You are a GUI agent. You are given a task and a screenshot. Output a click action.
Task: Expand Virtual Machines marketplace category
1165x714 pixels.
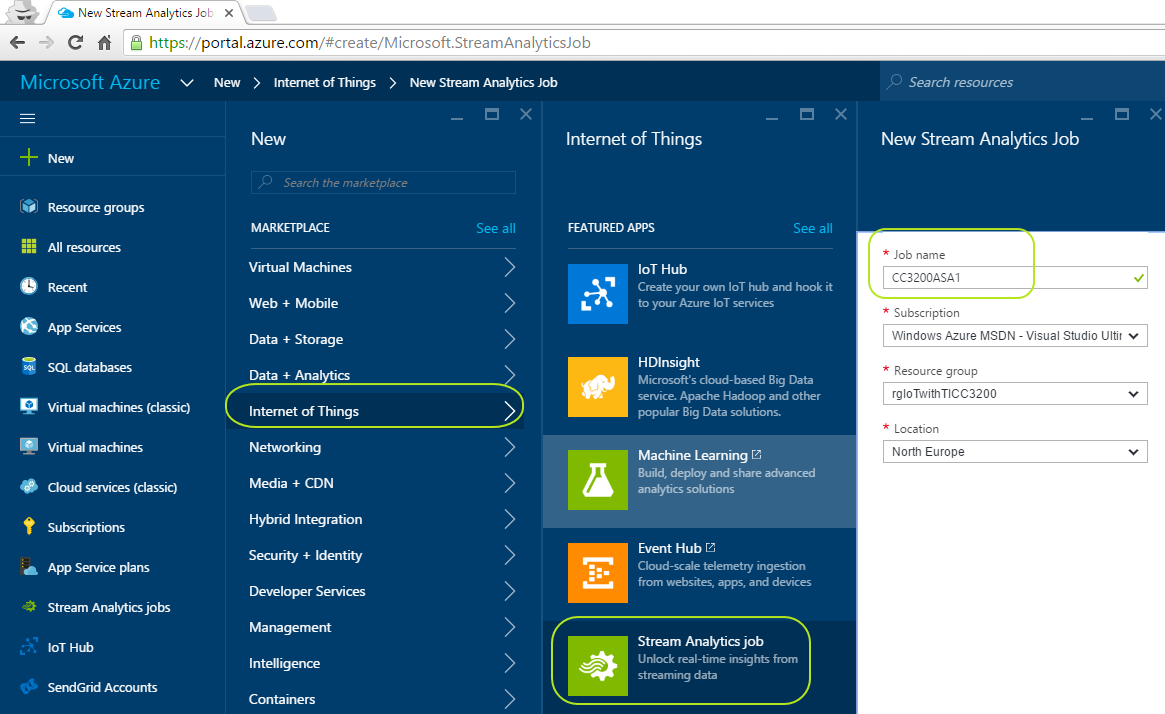(383, 267)
